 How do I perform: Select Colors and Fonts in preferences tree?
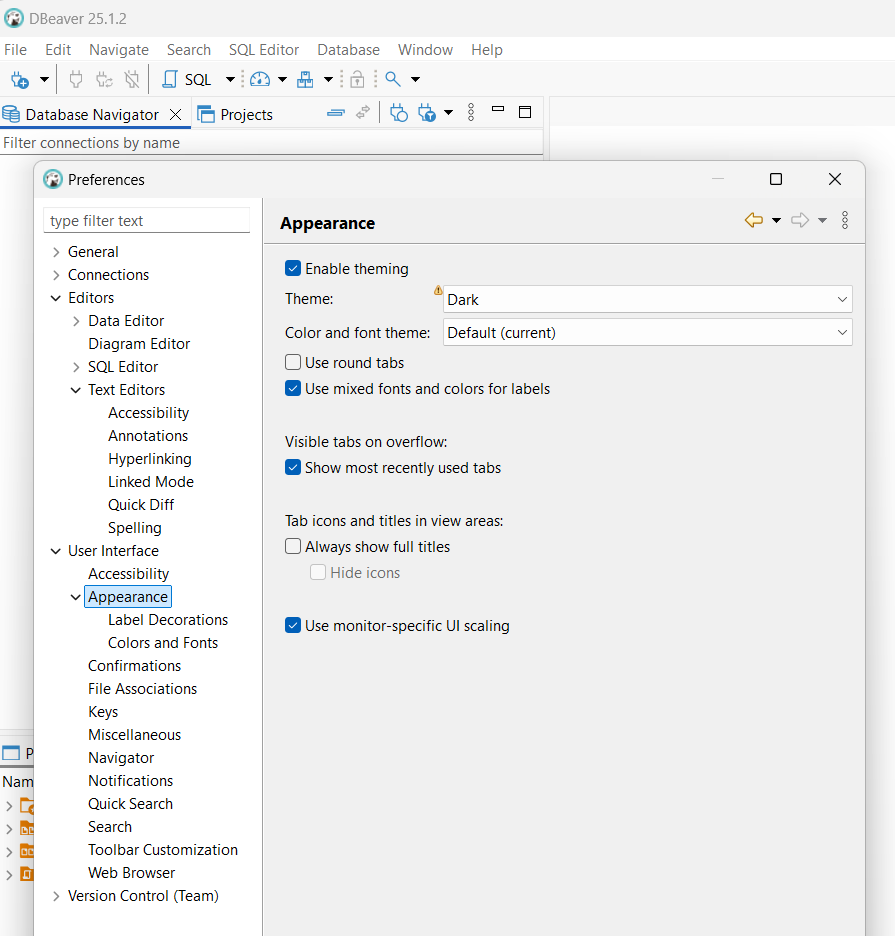pyautogui.click(x=163, y=642)
